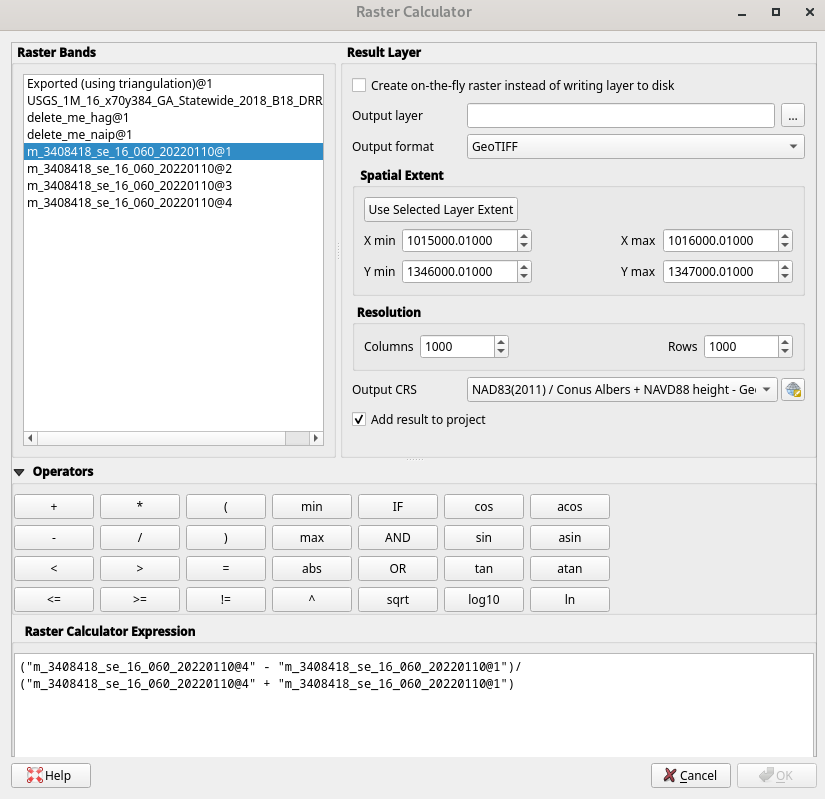Insert the equals operator
The image size is (825, 799).
point(226,569)
